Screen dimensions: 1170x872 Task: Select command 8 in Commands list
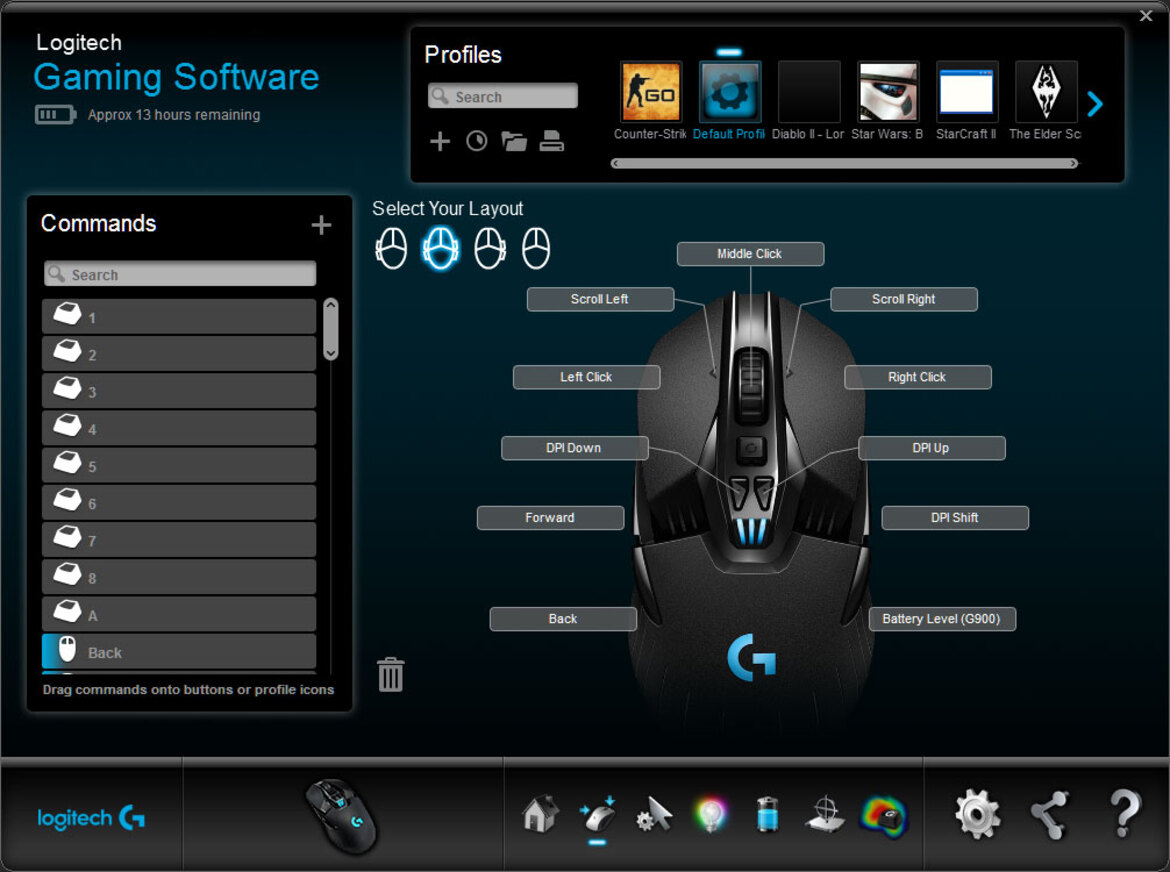[179, 577]
